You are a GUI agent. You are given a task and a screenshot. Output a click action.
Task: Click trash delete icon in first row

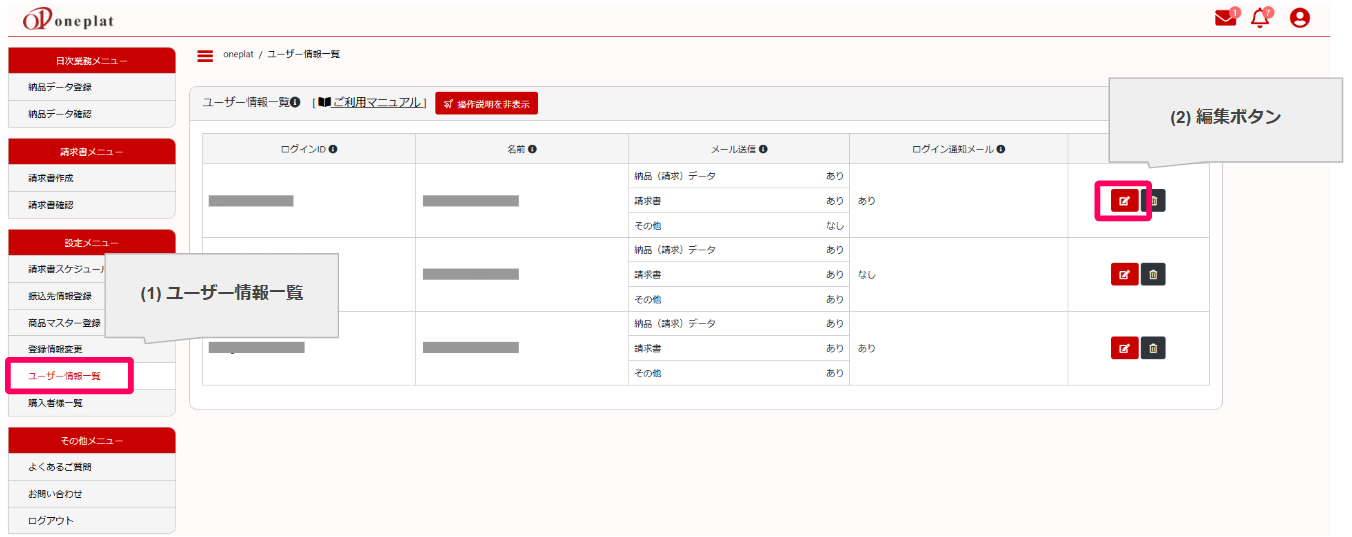click(x=1153, y=201)
